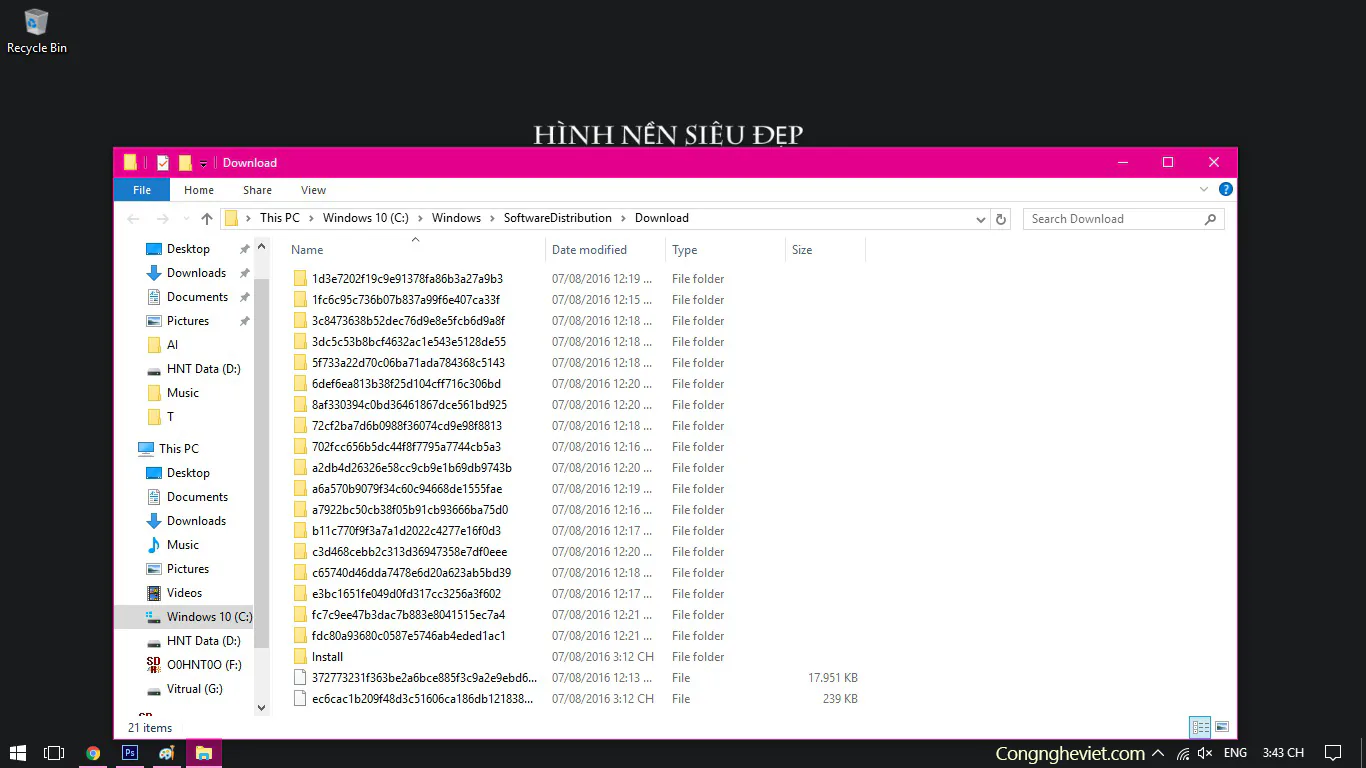Open Chrome from the taskbar

point(93,753)
